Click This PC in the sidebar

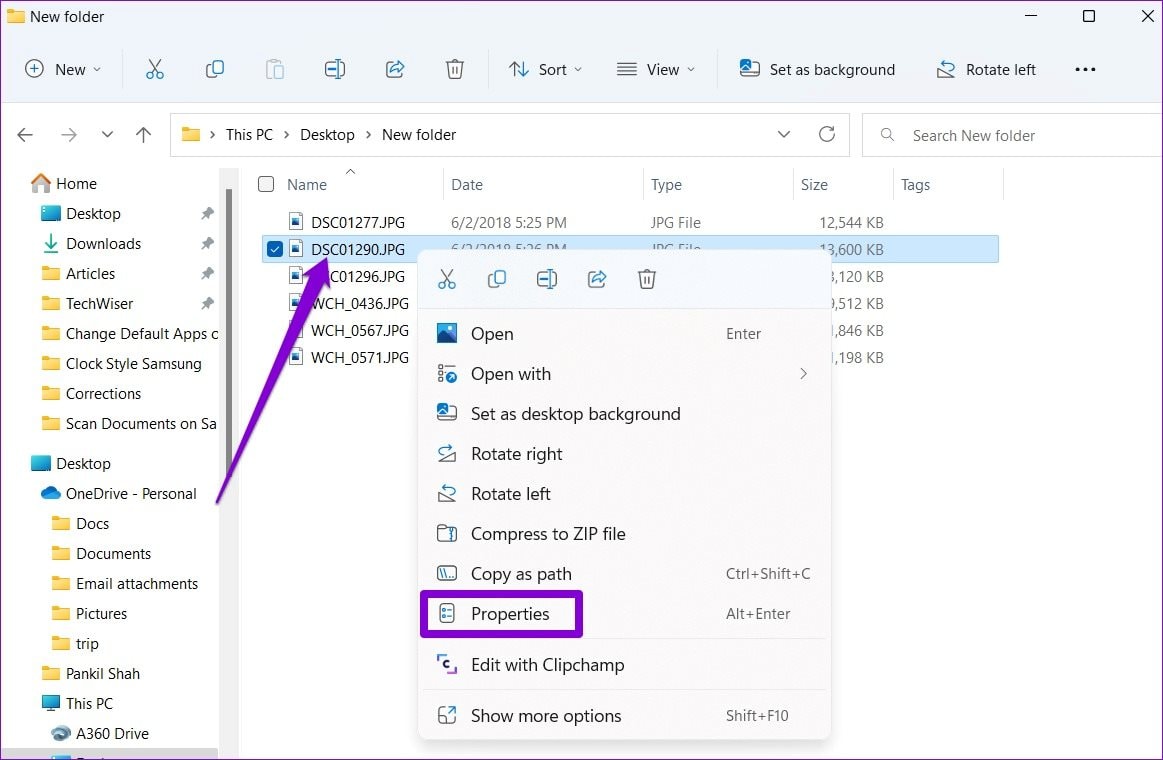(78, 704)
